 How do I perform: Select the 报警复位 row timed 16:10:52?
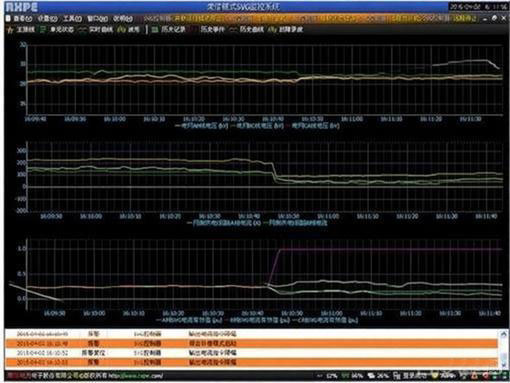251,352
